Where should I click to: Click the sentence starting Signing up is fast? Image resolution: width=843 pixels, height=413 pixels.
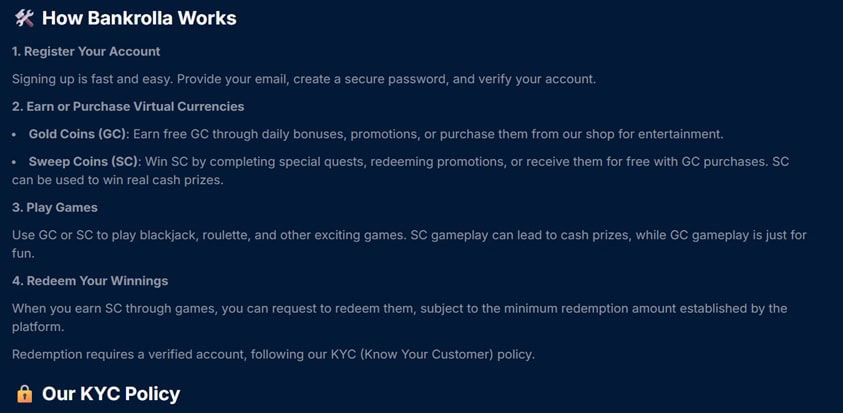[x=304, y=79]
